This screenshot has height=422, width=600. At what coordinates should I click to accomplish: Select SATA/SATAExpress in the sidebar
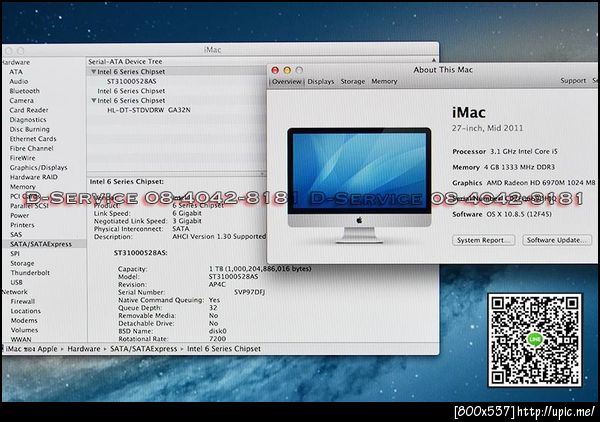[41, 244]
